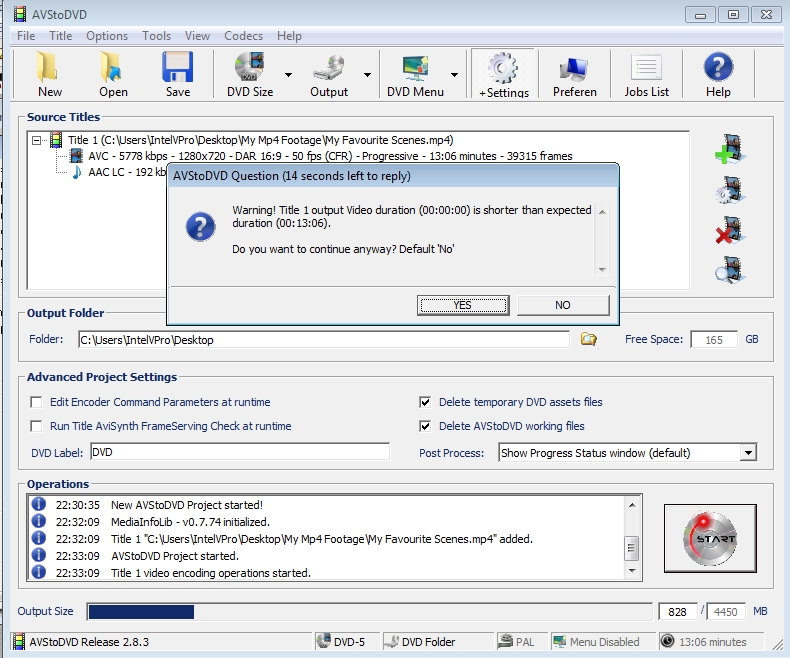790x658 pixels.
Task: Open +Settings gear icon
Action: [503, 68]
